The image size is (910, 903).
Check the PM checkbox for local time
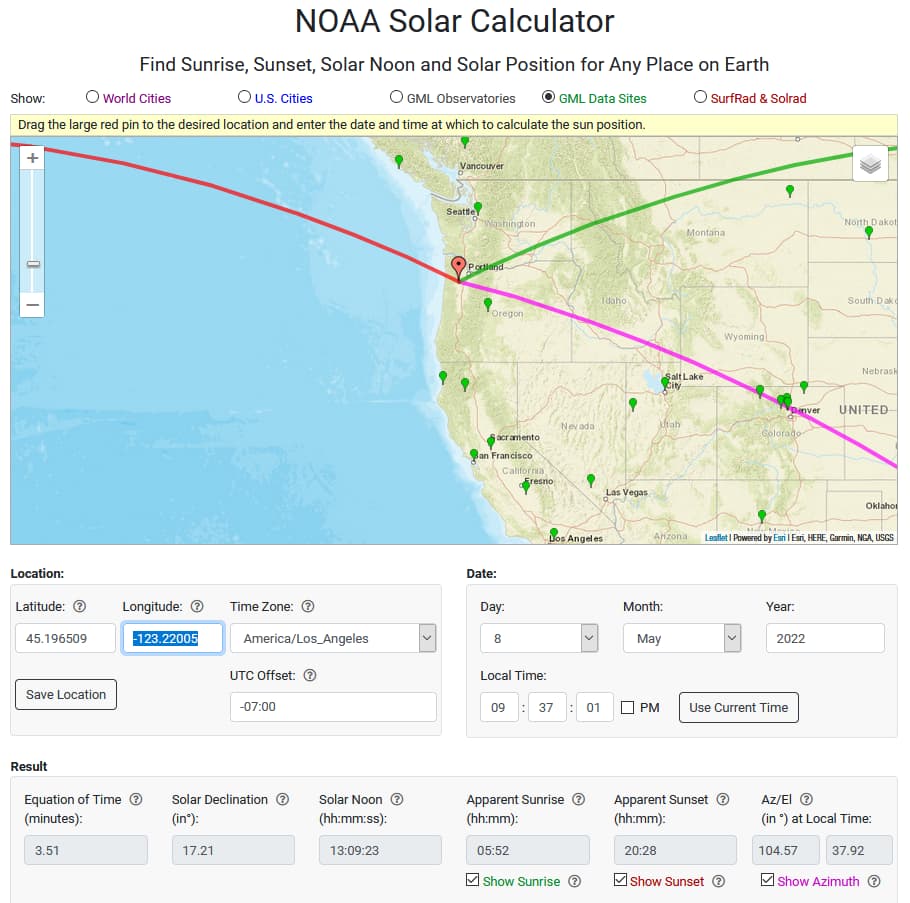click(x=627, y=707)
